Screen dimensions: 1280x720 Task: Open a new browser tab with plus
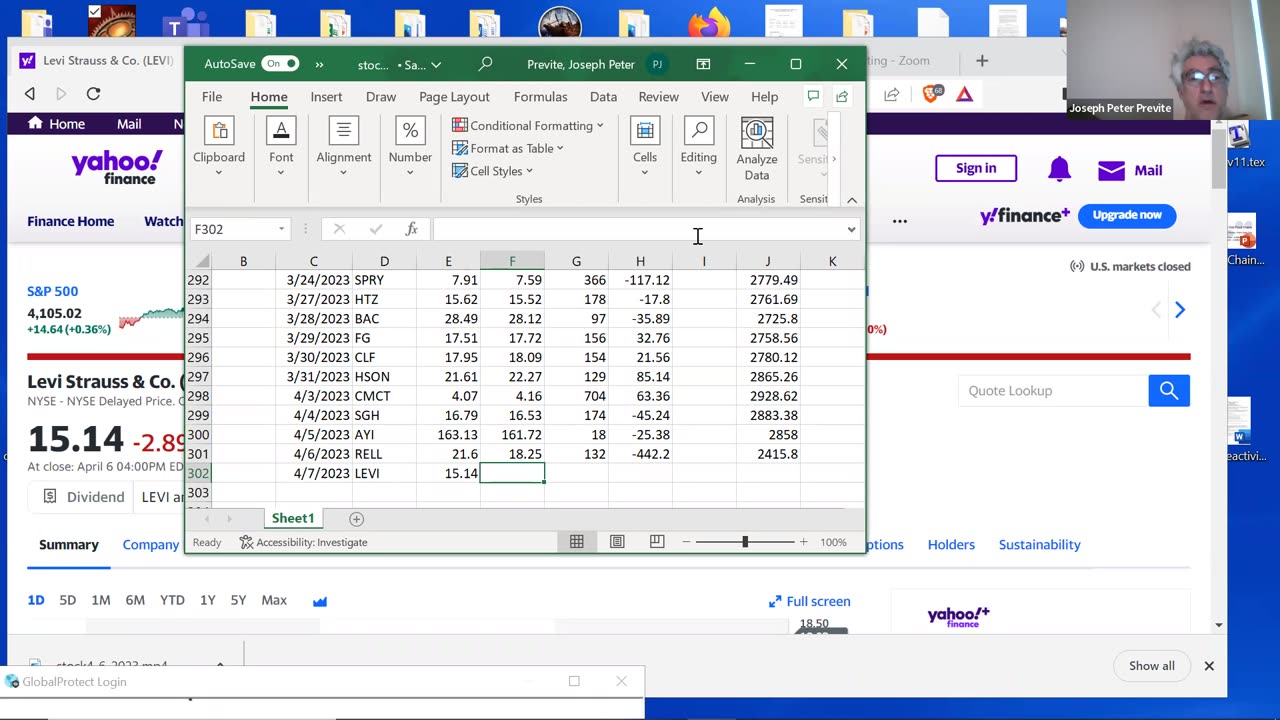pos(982,60)
